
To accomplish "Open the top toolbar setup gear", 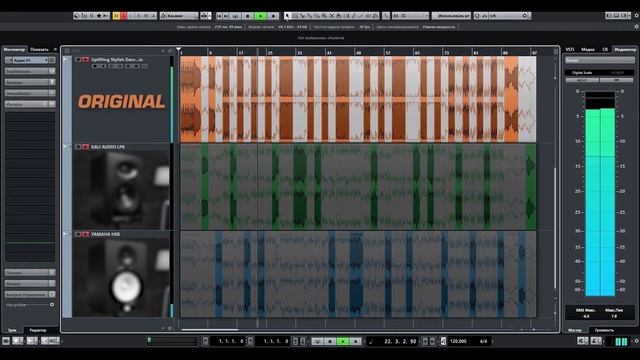I will tap(636, 16).
